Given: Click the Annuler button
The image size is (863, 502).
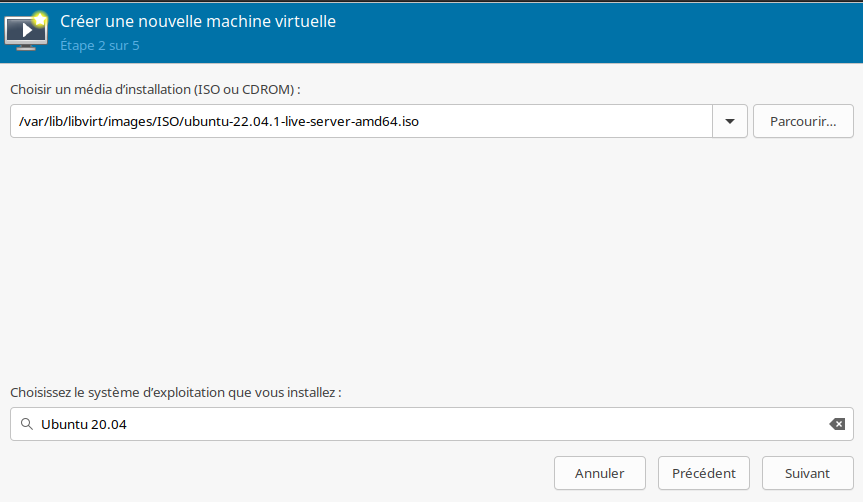Looking at the screenshot, I should click(x=599, y=473).
